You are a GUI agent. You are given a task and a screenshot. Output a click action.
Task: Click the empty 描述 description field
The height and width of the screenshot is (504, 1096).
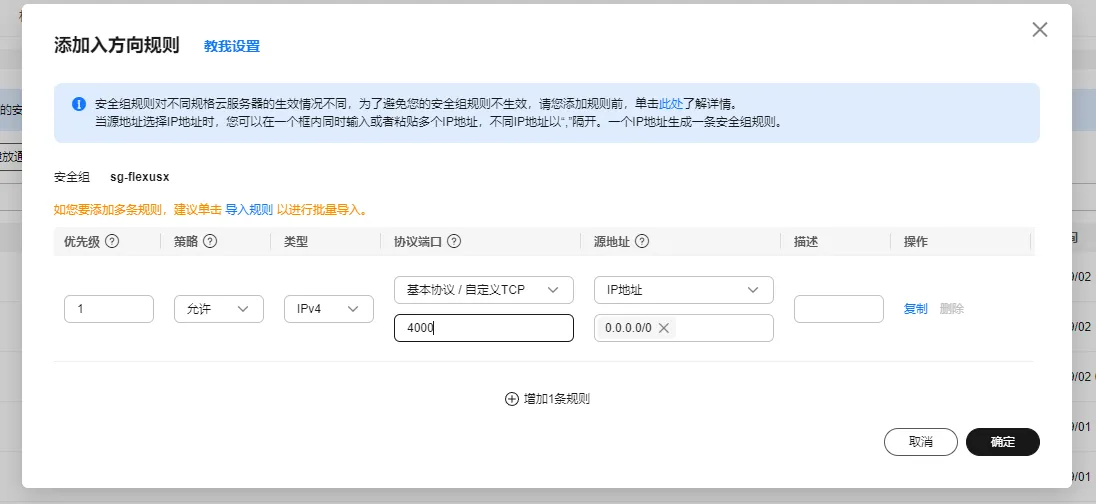838,309
